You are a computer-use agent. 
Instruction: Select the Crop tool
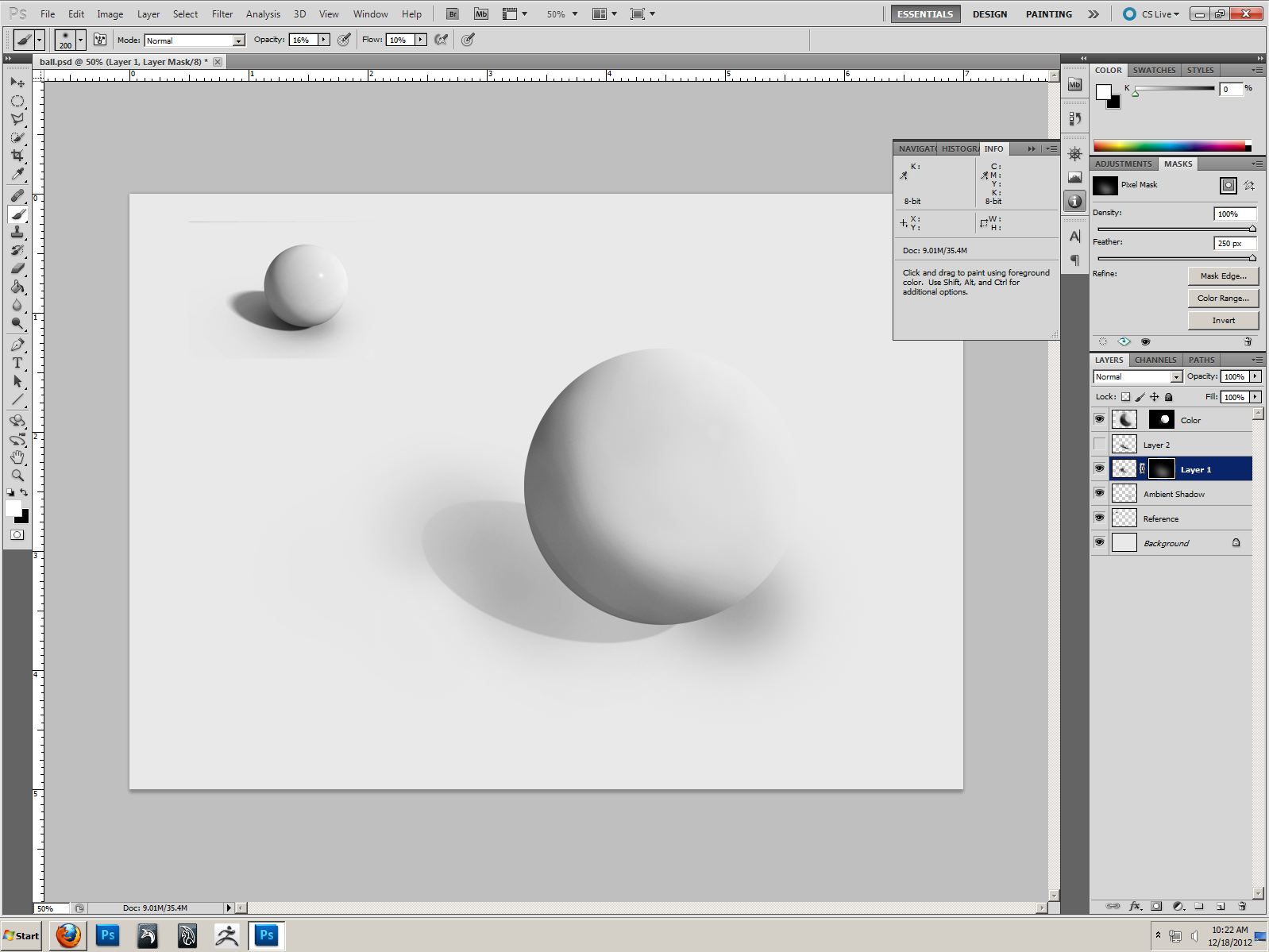click(x=17, y=156)
